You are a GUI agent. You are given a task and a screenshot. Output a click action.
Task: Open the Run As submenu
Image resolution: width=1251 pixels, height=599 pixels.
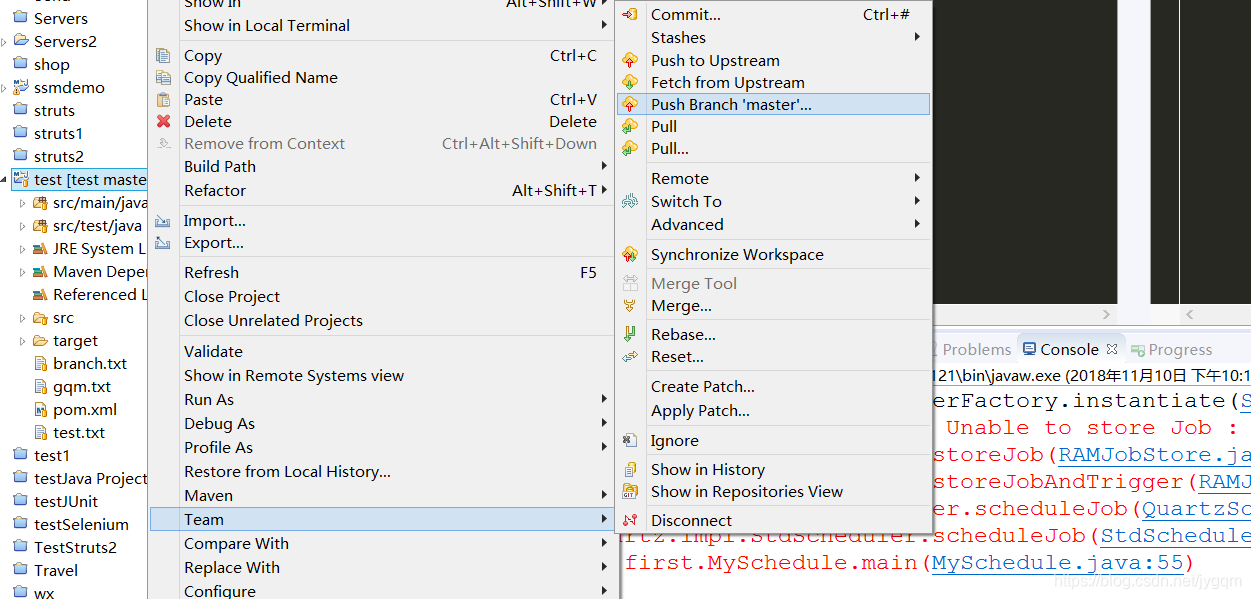click(x=381, y=399)
